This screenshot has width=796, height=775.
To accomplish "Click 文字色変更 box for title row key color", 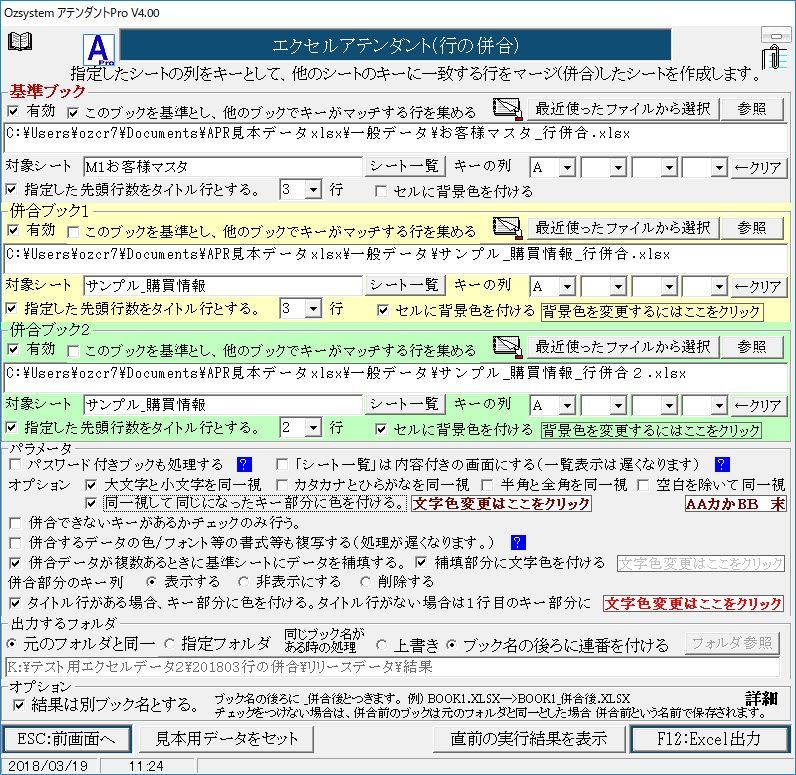I will (x=693, y=604).
